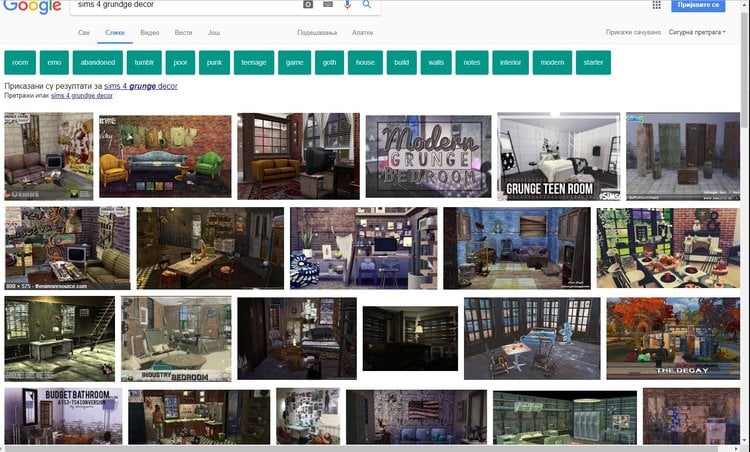Filter by the 'goth' chip
The height and width of the screenshot is (452, 750).
click(x=329, y=63)
